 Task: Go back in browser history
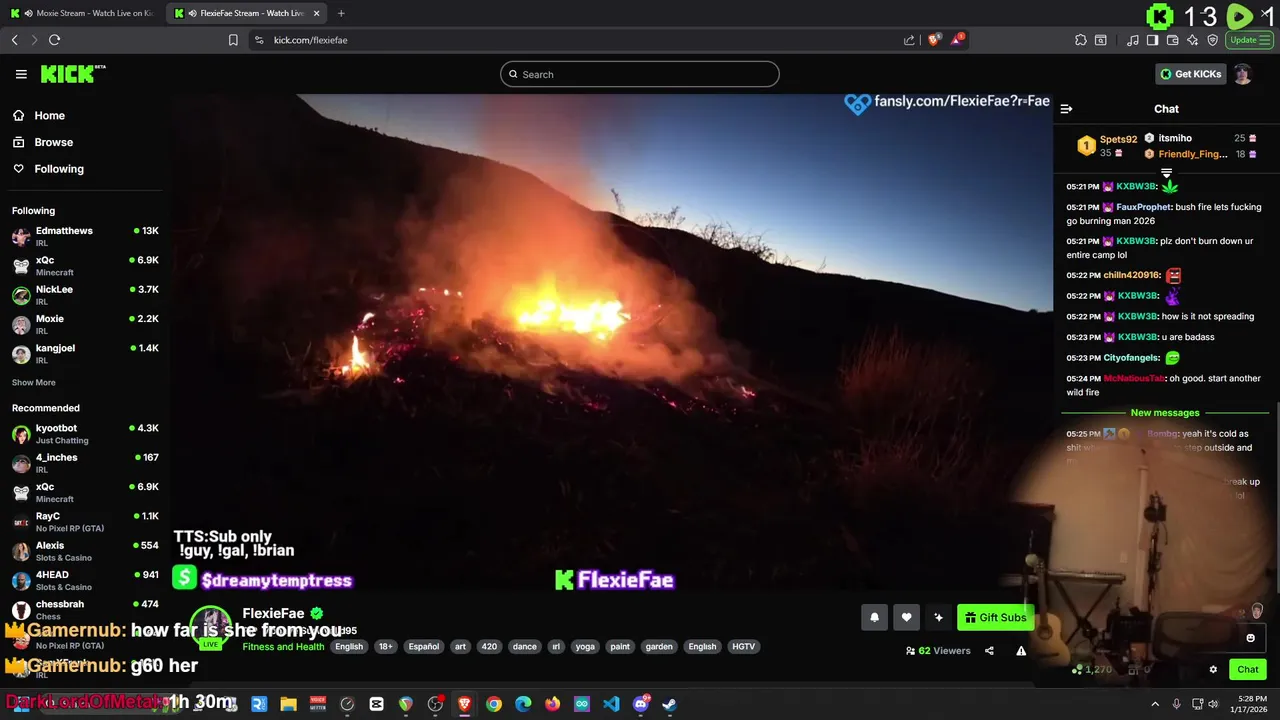[x=14, y=40]
